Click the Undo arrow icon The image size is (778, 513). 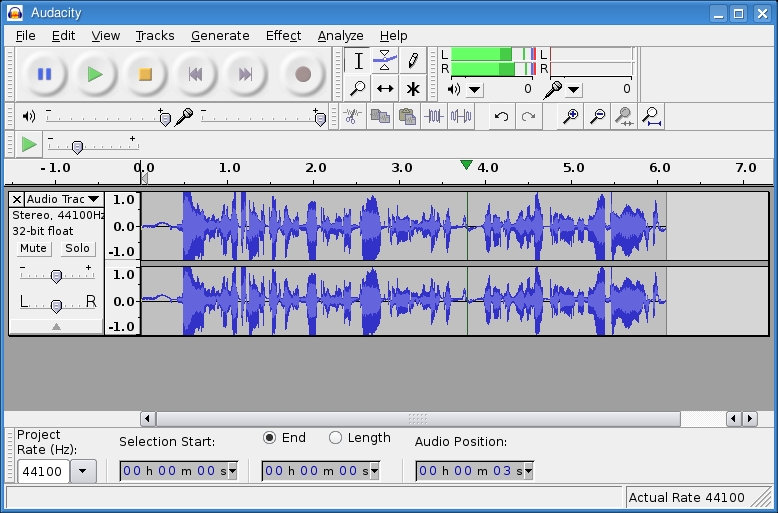(x=501, y=116)
